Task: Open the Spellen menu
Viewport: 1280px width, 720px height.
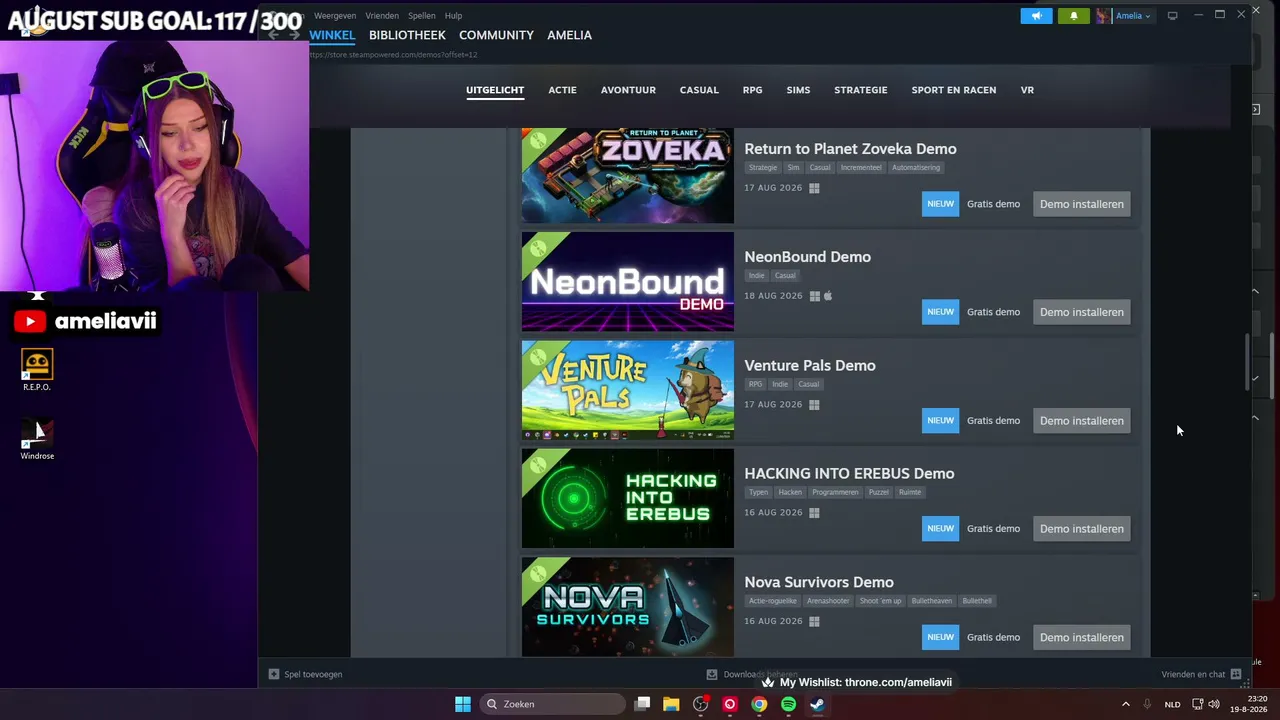Action: pos(421,16)
